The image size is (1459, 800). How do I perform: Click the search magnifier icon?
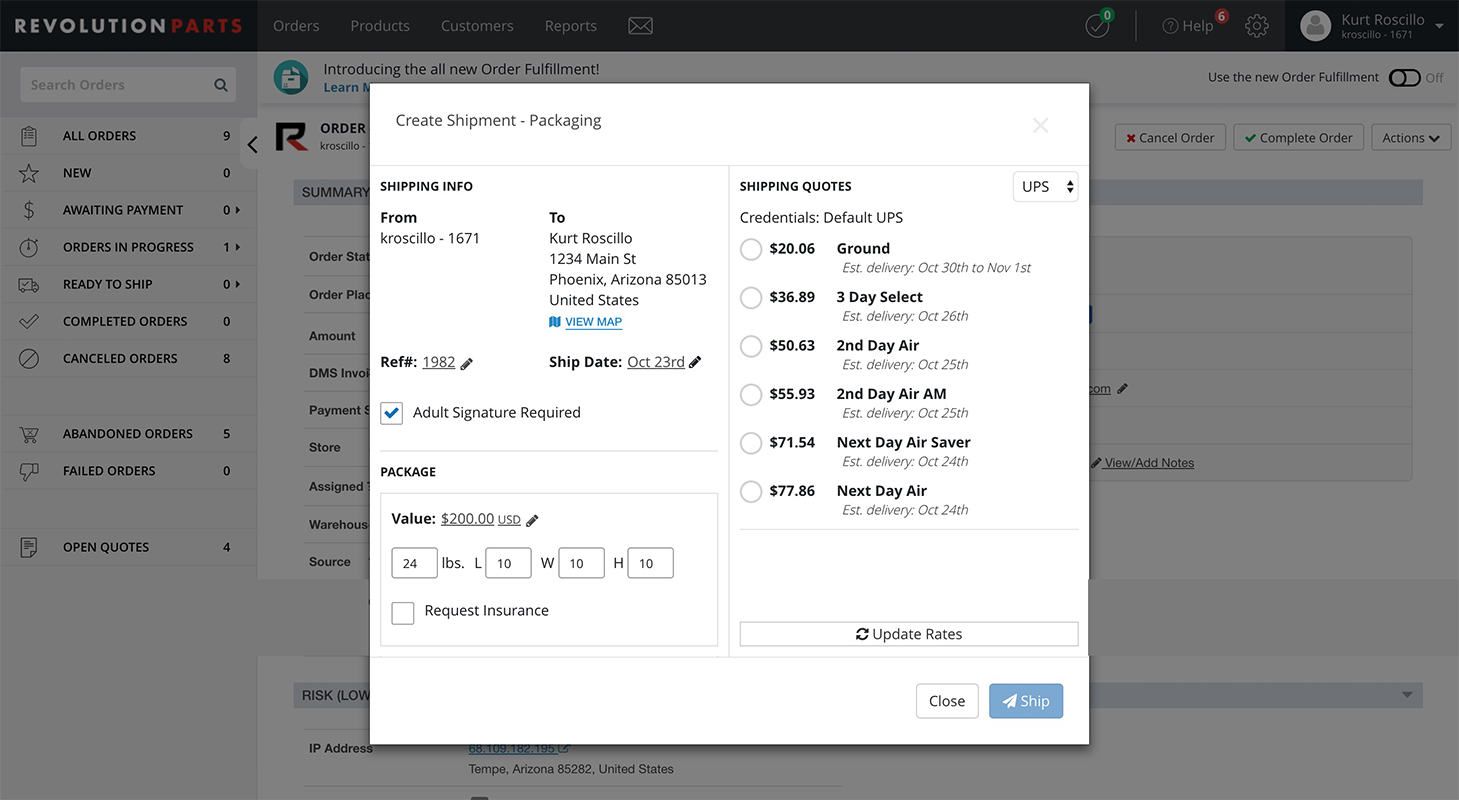(x=221, y=85)
